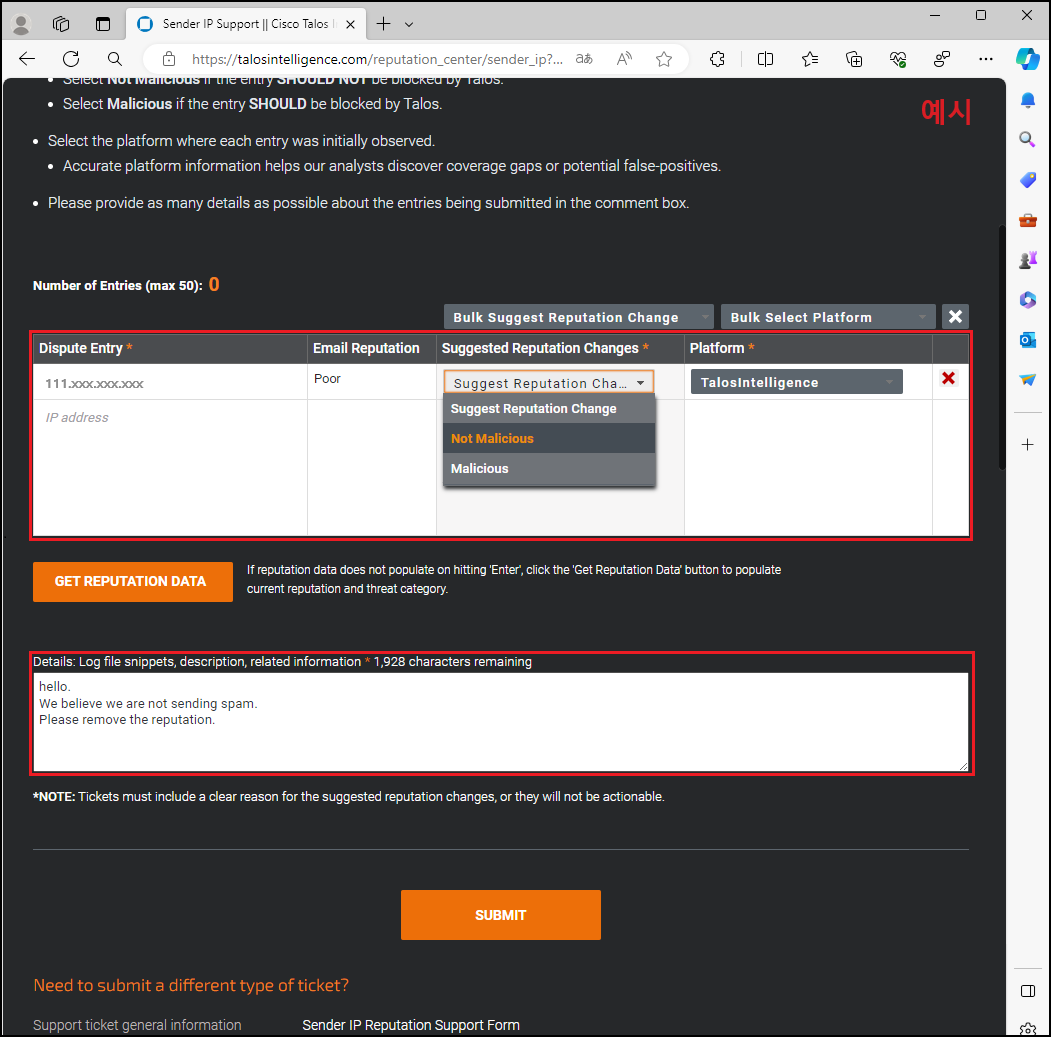Viewport: 1051px width, 1037px height.
Task: Open Microsoft 365 sidebar icon
Action: coord(1028,300)
